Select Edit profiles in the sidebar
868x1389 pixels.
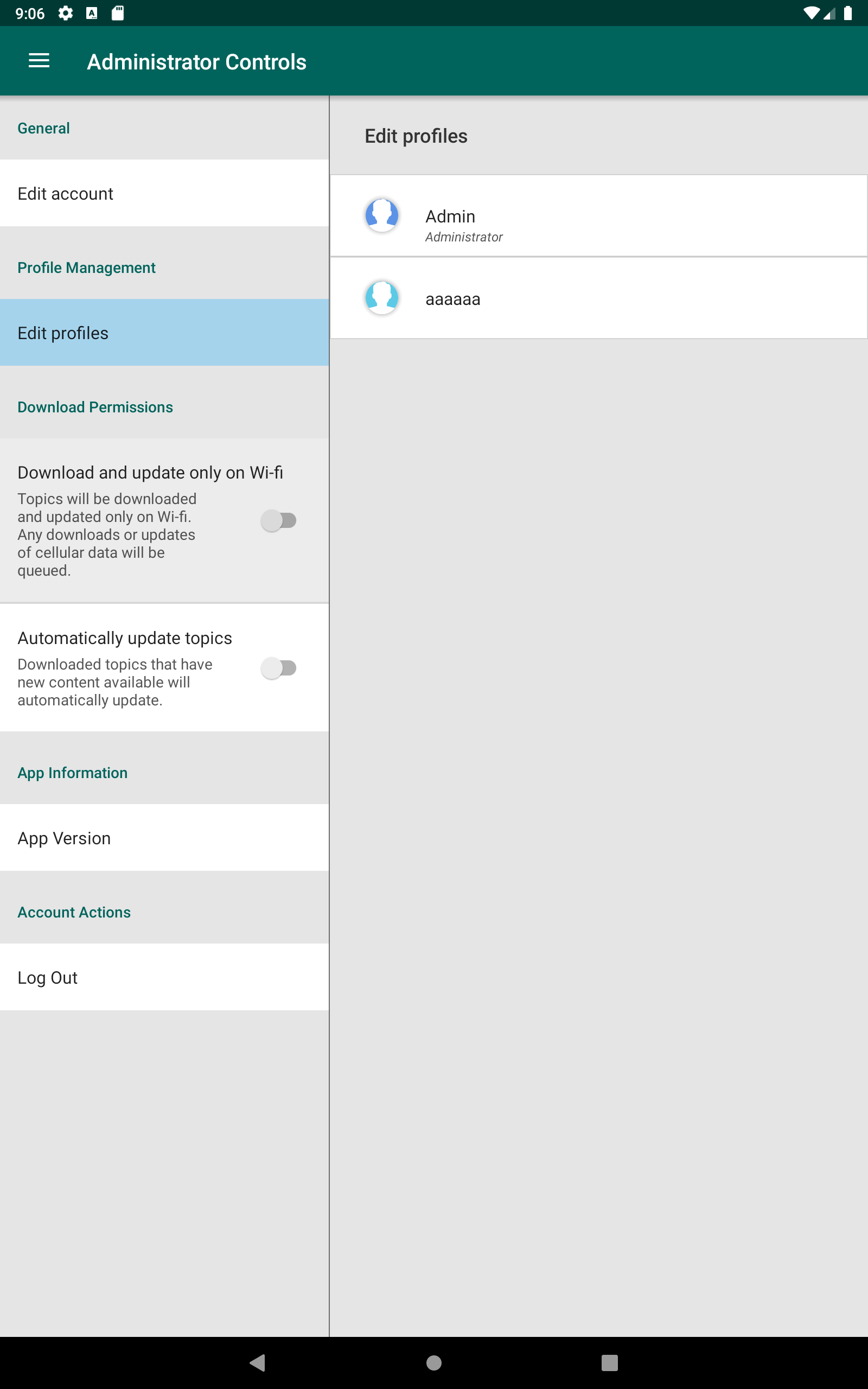point(165,333)
